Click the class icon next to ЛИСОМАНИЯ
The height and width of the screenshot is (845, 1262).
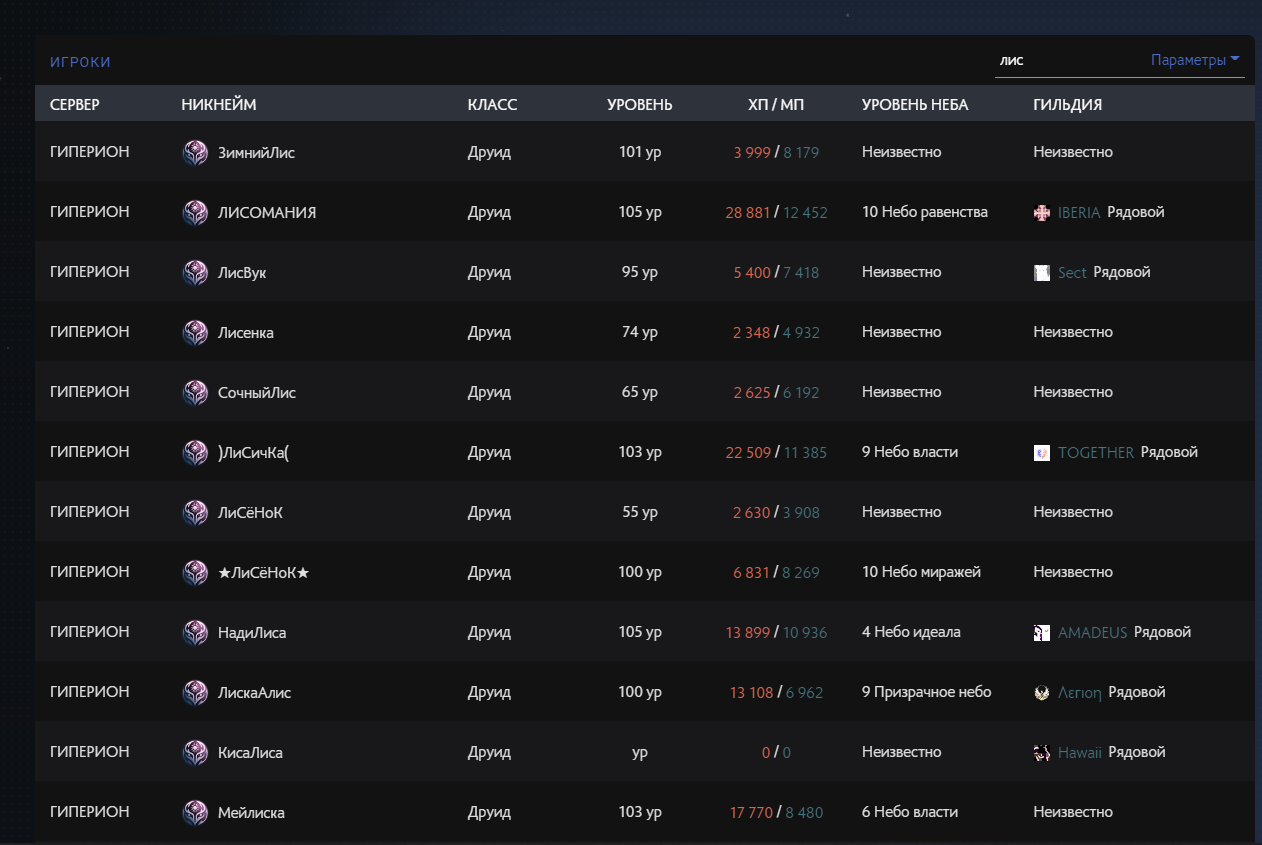(195, 213)
